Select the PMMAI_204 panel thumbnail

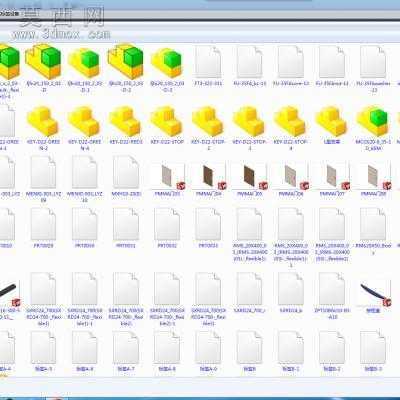click(x=209, y=176)
